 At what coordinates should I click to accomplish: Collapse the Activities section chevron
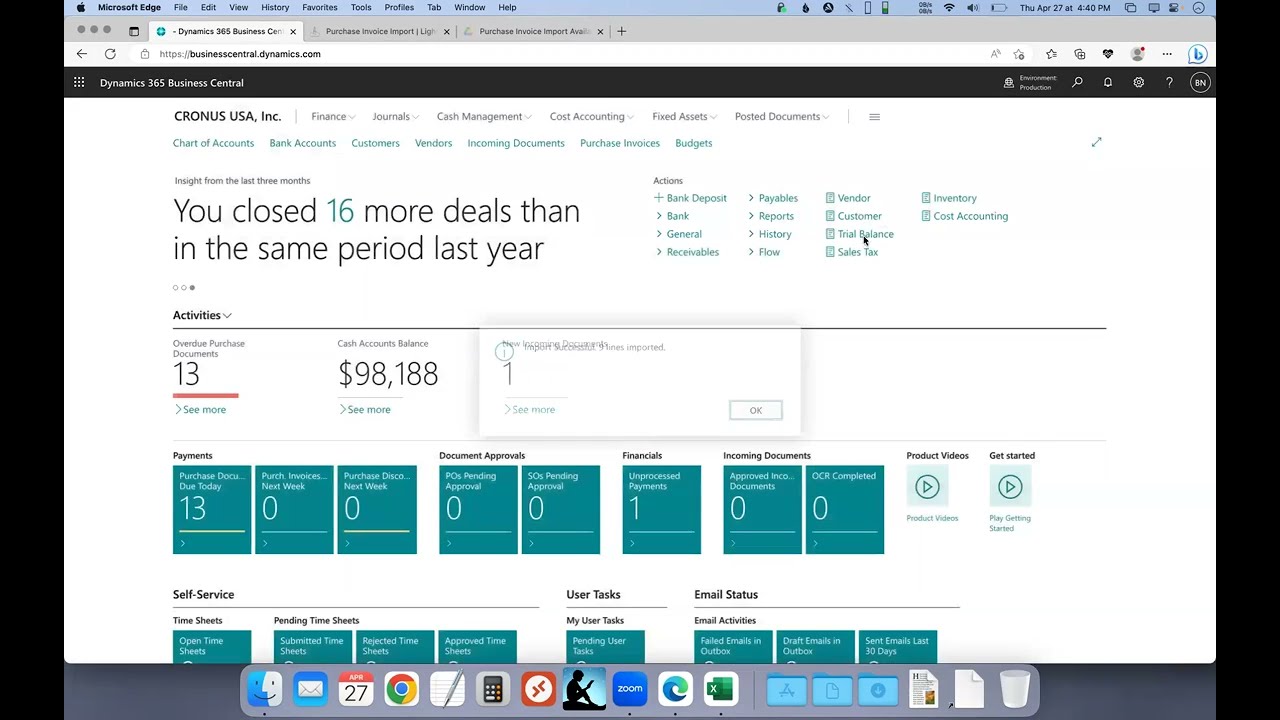click(x=228, y=316)
